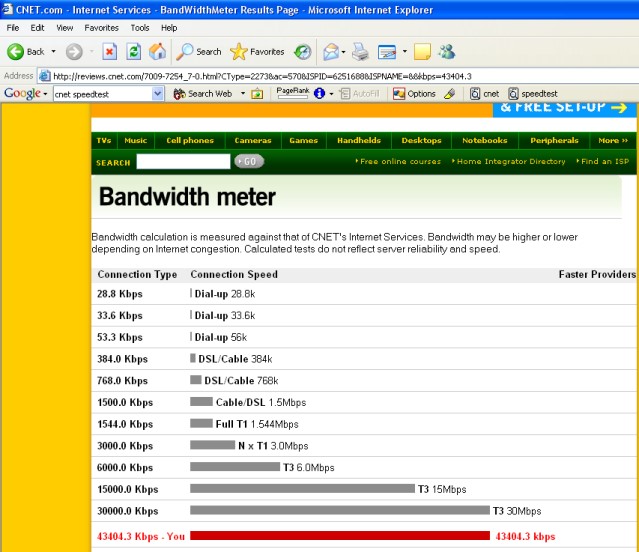639x552 pixels.
Task: Click the AutoFill toolbar button
Action: click(360, 94)
